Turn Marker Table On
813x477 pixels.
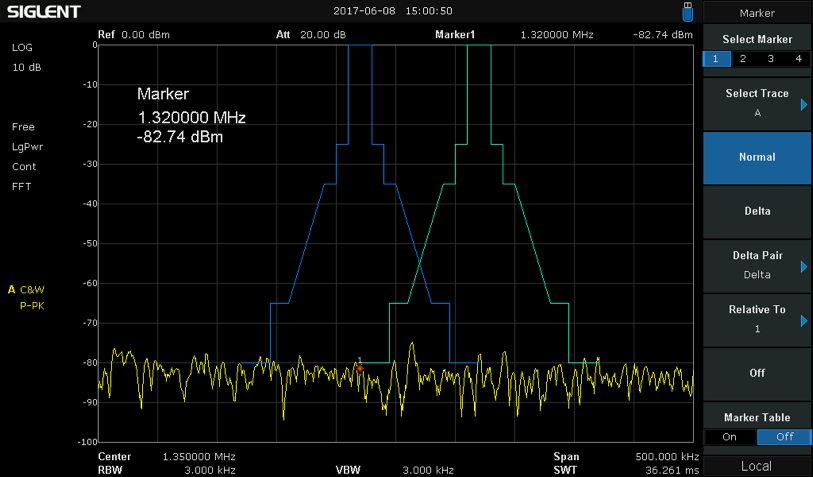pos(729,437)
